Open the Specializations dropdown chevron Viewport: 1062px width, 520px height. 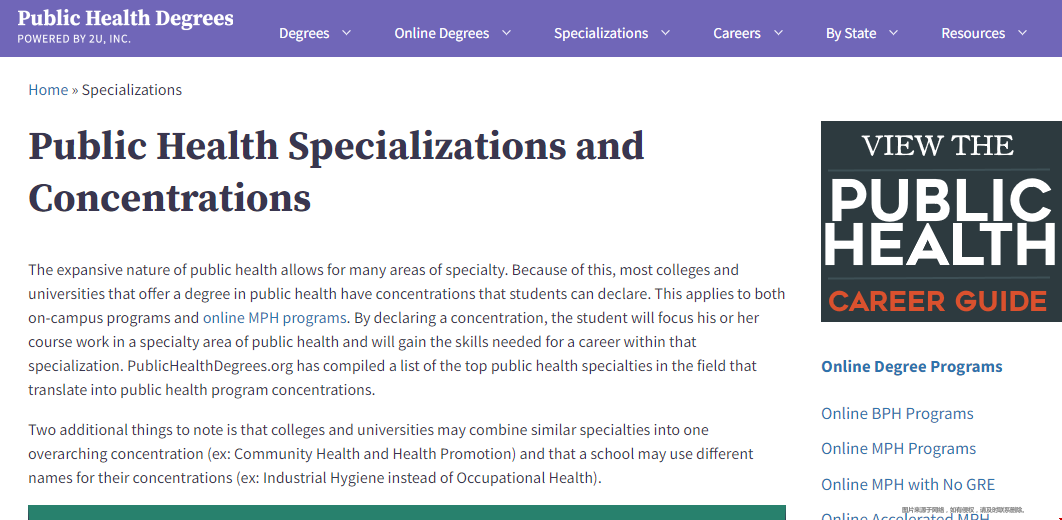tap(666, 33)
